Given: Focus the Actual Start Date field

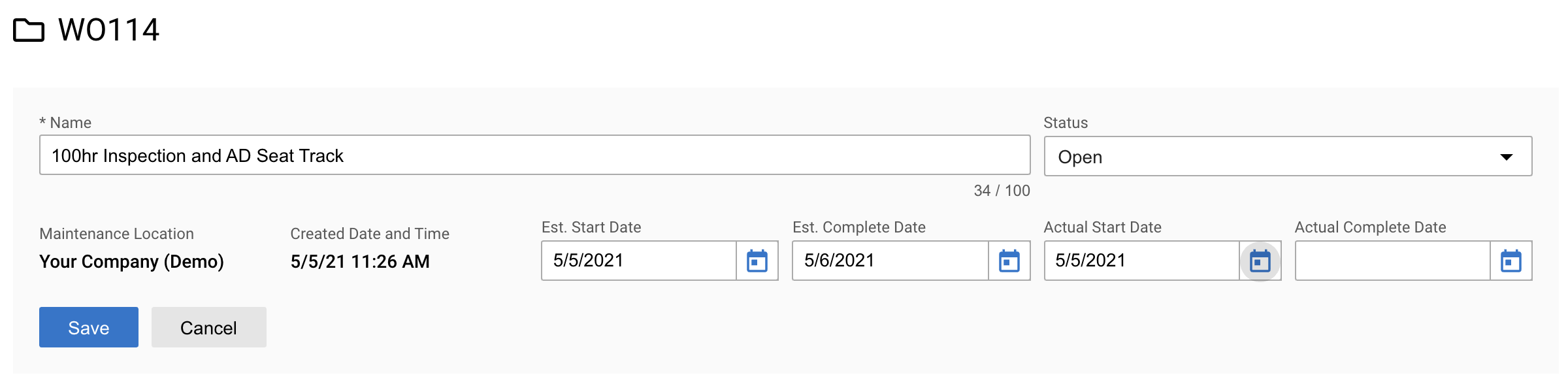Looking at the screenshot, I should 1142,261.
